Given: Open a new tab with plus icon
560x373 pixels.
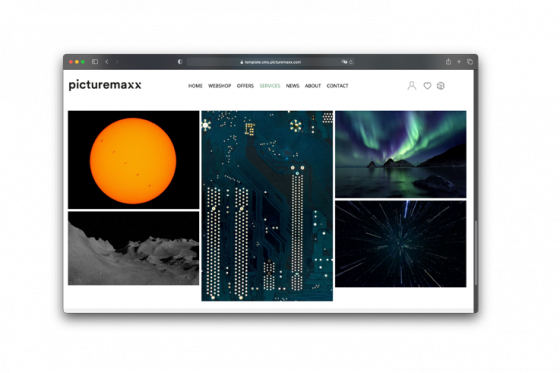Looking at the screenshot, I should pos(459,62).
